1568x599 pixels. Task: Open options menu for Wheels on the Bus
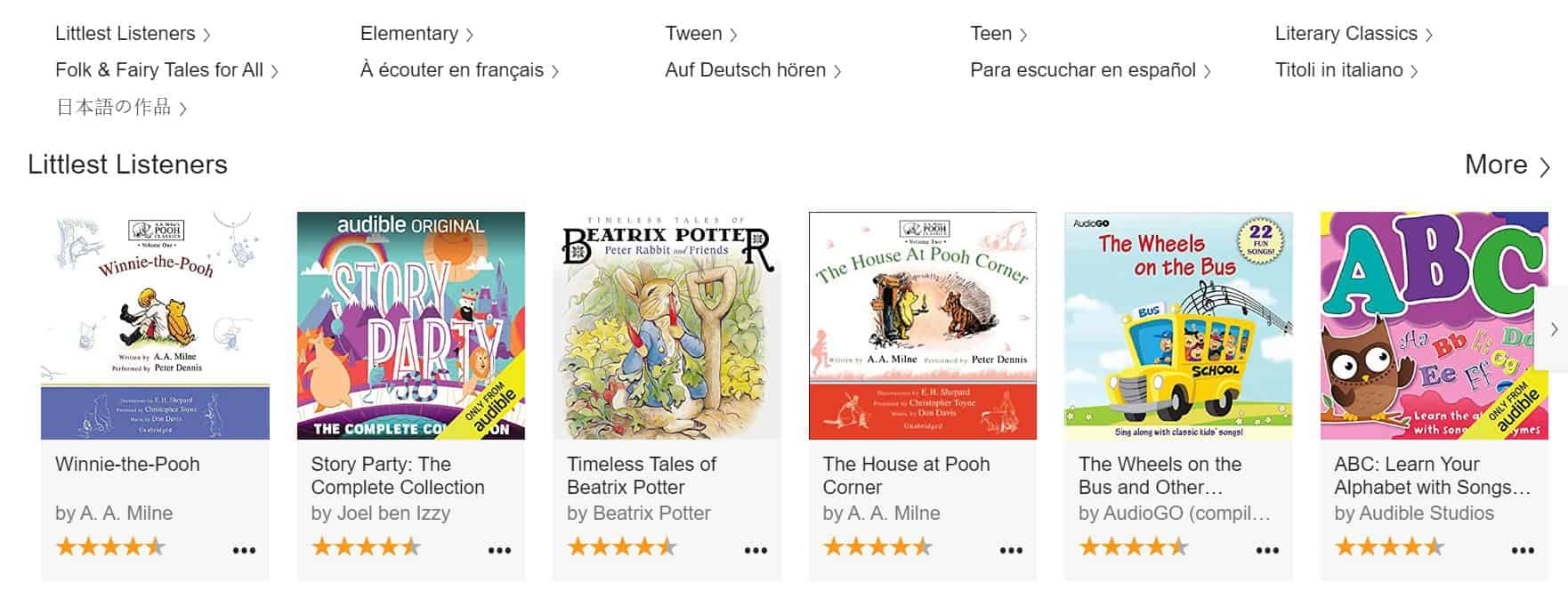(1267, 550)
